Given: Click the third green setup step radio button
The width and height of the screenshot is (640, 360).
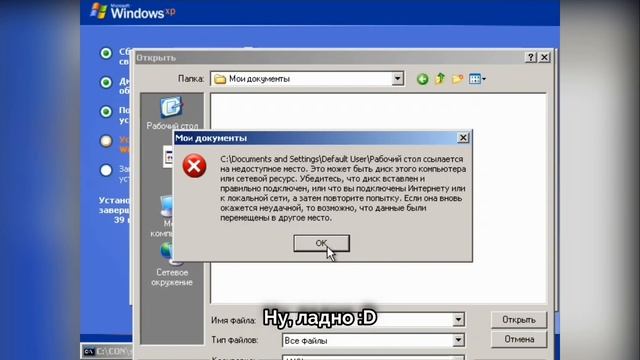Looking at the screenshot, I should (106, 111).
